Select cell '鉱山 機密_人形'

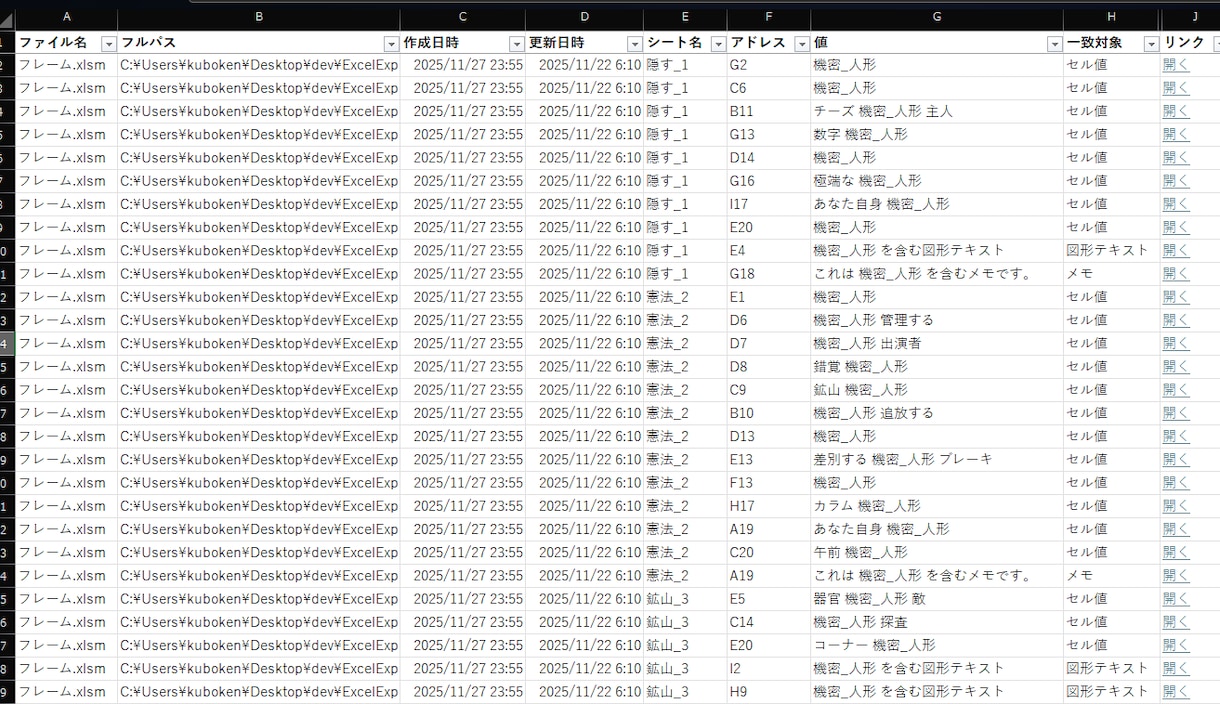coord(936,390)
